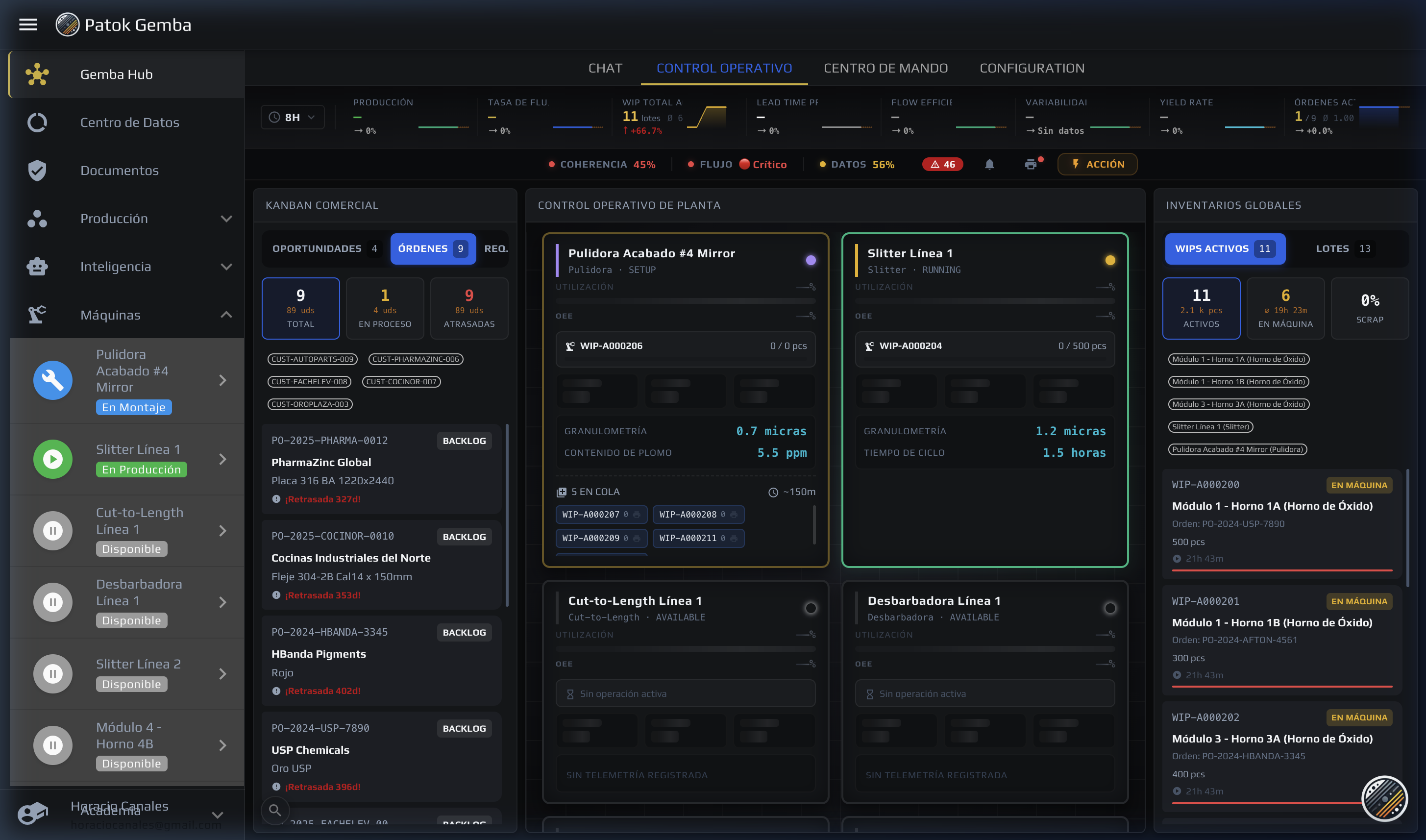Viewport: 1426px width, 840px height.
Task: Open the hamburger menu icon
Action: click(x=28, y=25)
